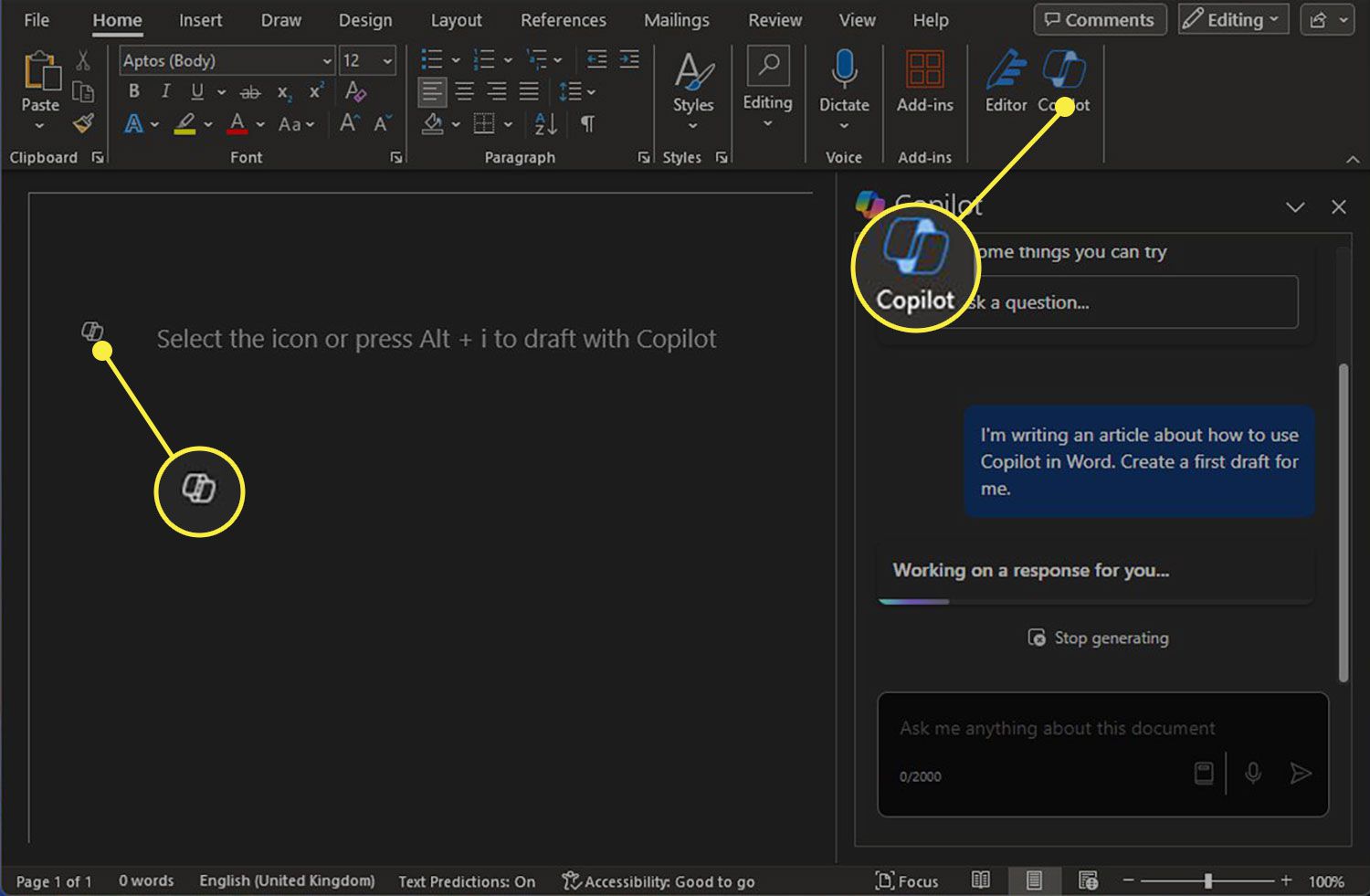
Task: Open the References ribbon tab
Action: [x=563, y=20]
